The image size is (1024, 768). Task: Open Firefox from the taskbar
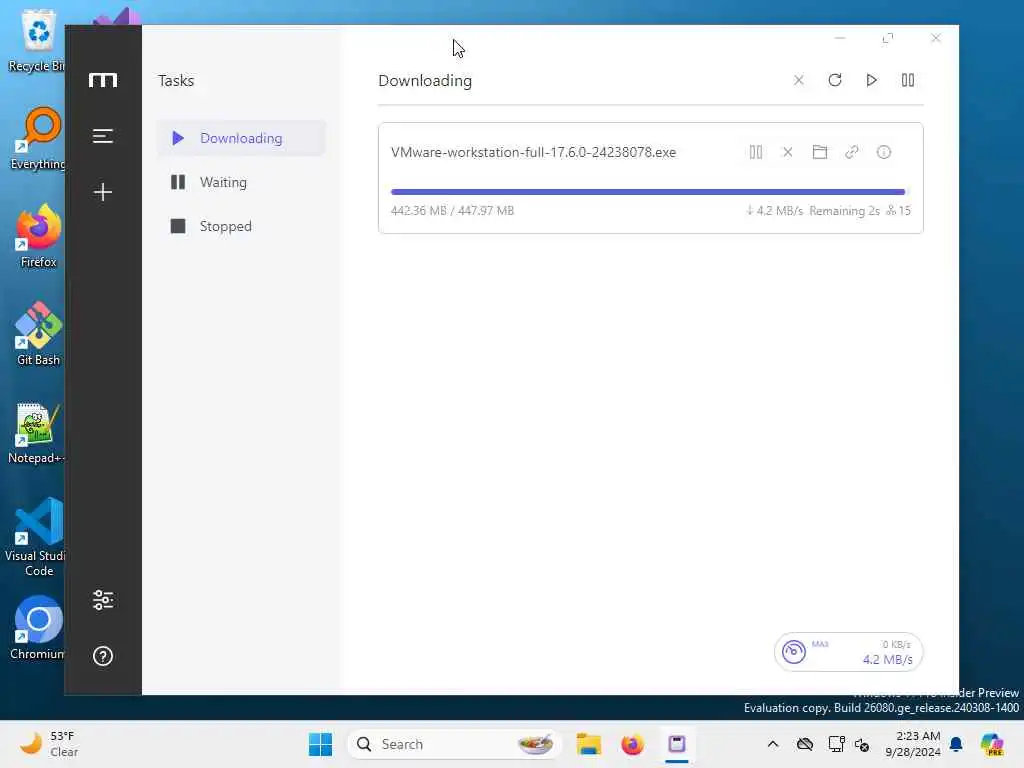click(x=632, y=744)
